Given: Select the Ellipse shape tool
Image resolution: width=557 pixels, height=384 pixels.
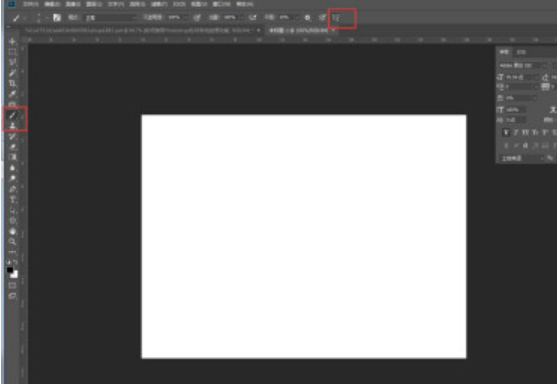Looking at the screenshot, I should [x=12, y=221].
